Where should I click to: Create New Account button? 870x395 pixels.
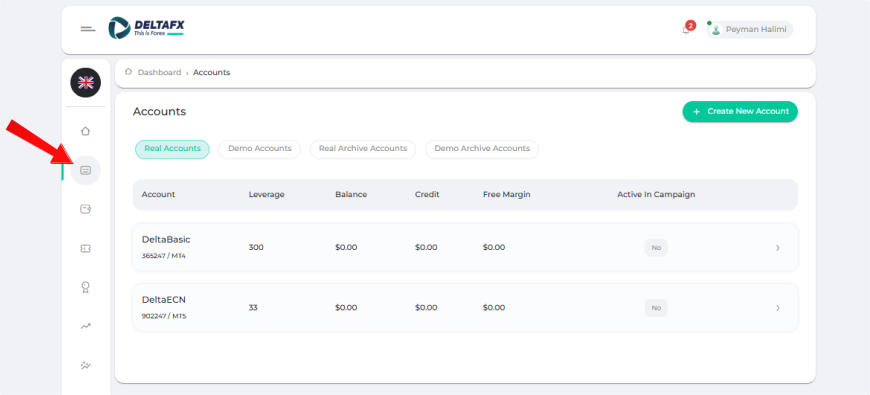tap(740, 112)
